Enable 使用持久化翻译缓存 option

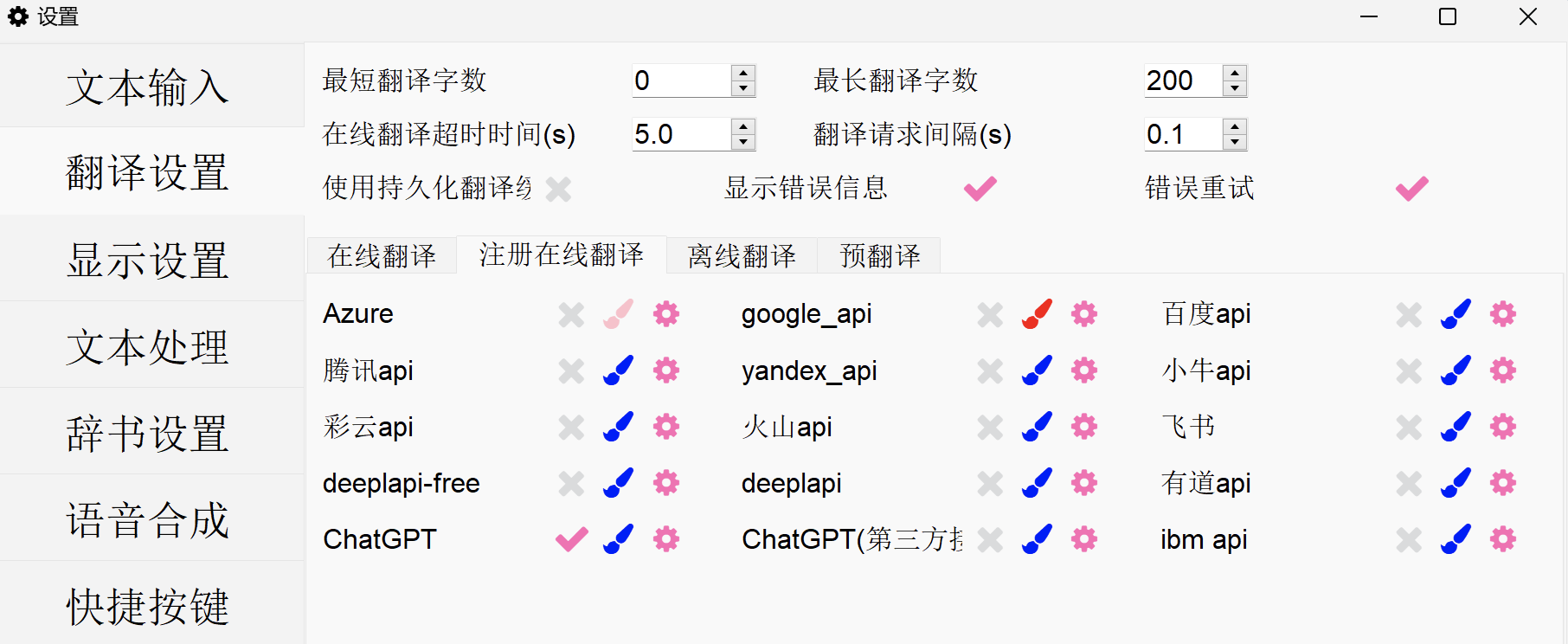click(x=559, y=189)
